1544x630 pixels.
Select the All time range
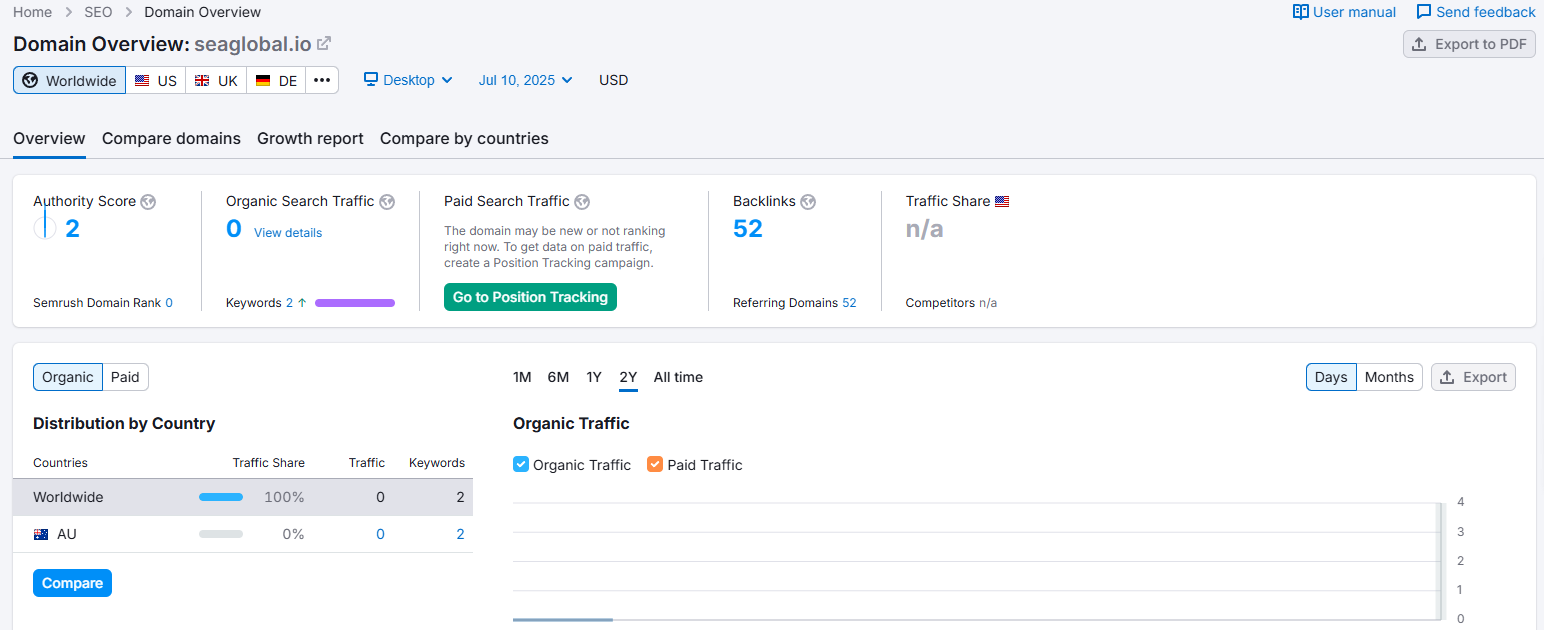(678, 377)
